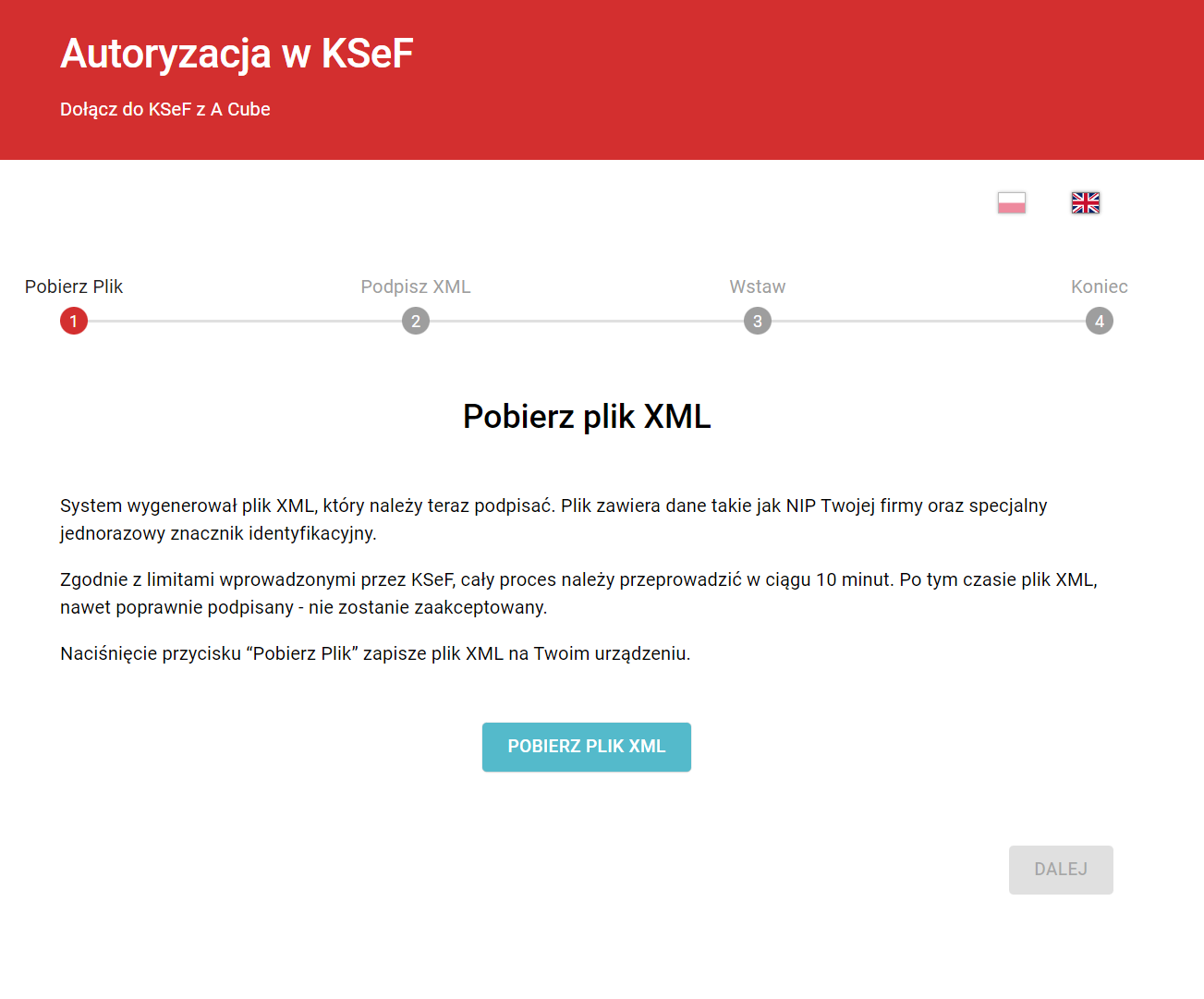Switch to English via UK flag

tap(1085, 202)
